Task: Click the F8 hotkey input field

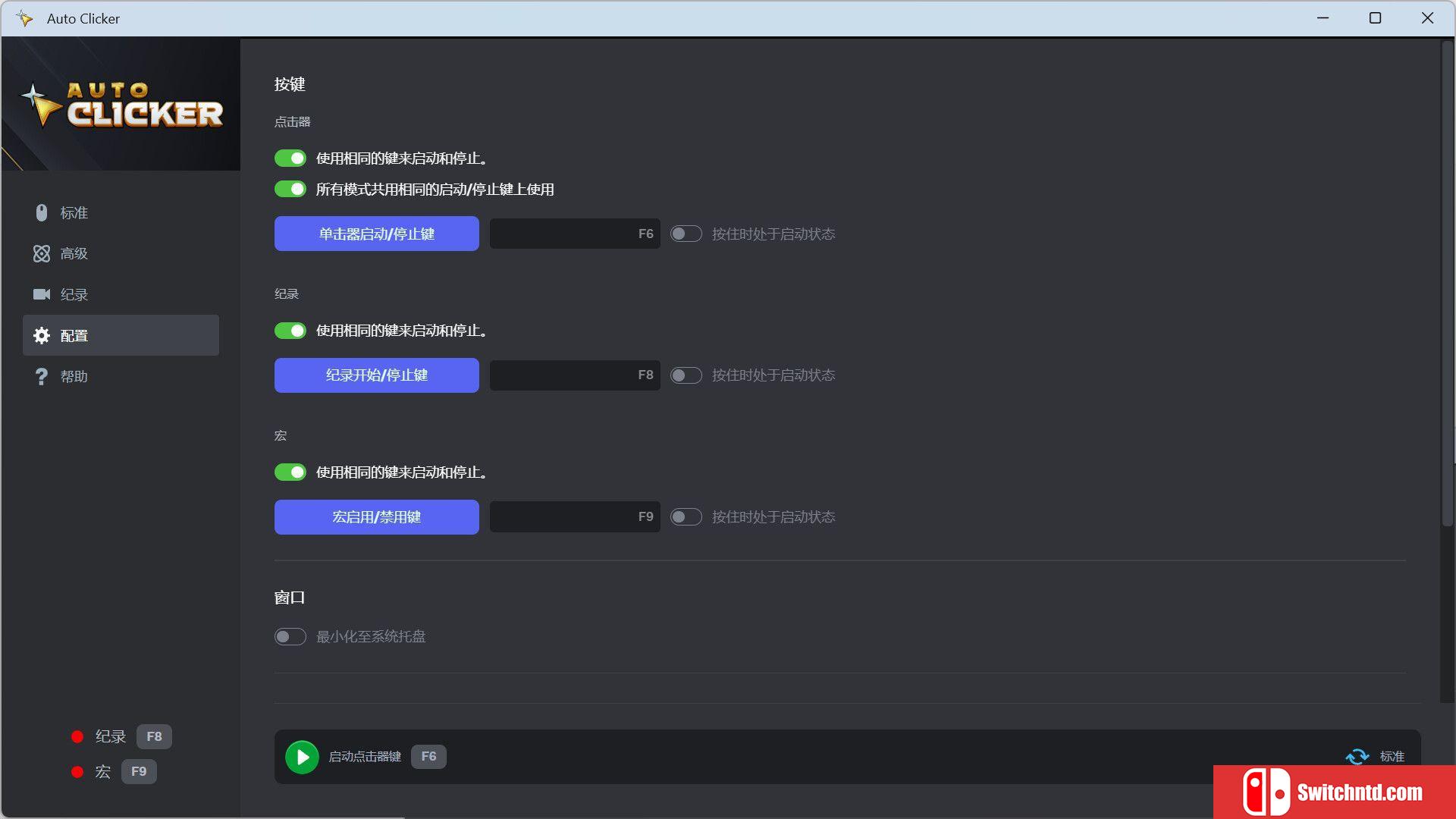Action: (x=575, y=375)
